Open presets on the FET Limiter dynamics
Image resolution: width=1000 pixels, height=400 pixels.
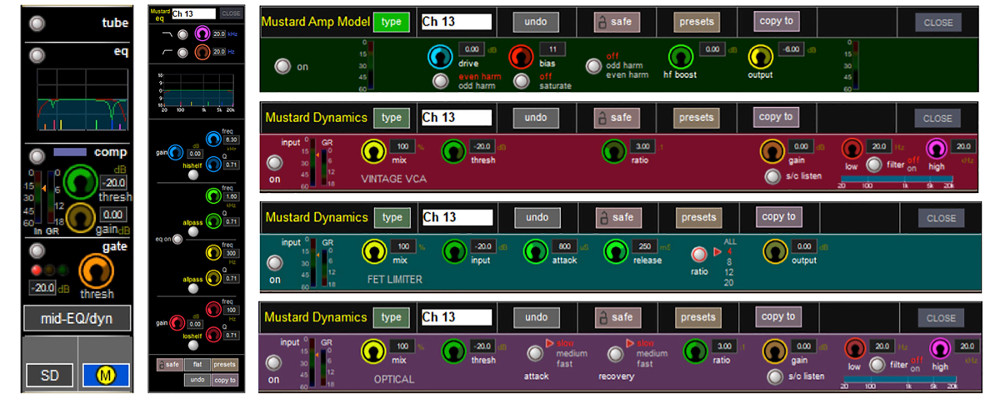698,218
